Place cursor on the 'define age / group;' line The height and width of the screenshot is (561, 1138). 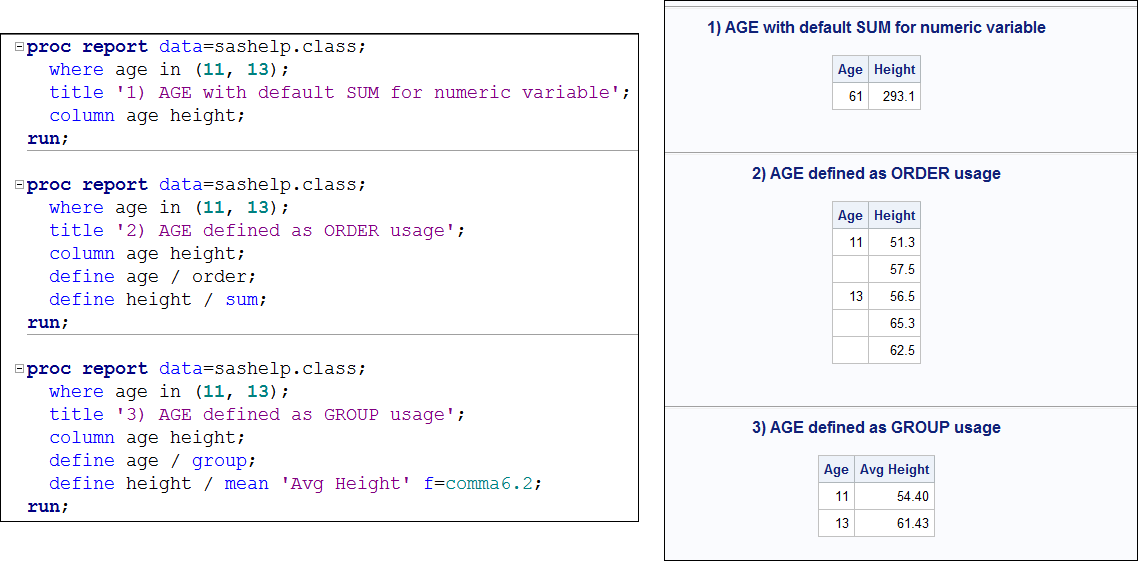point(152,461)
